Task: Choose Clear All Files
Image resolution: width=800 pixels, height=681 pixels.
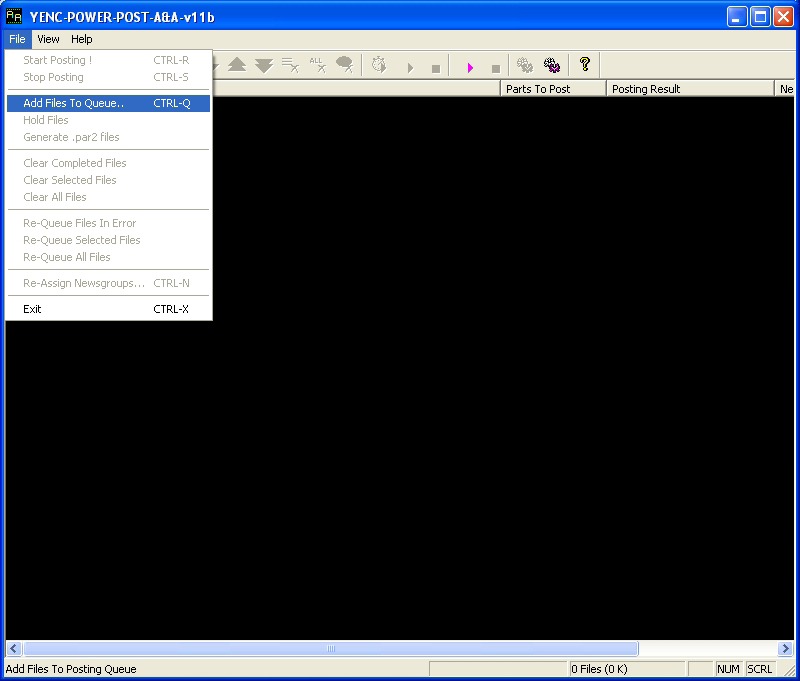Action: (109, 197)
